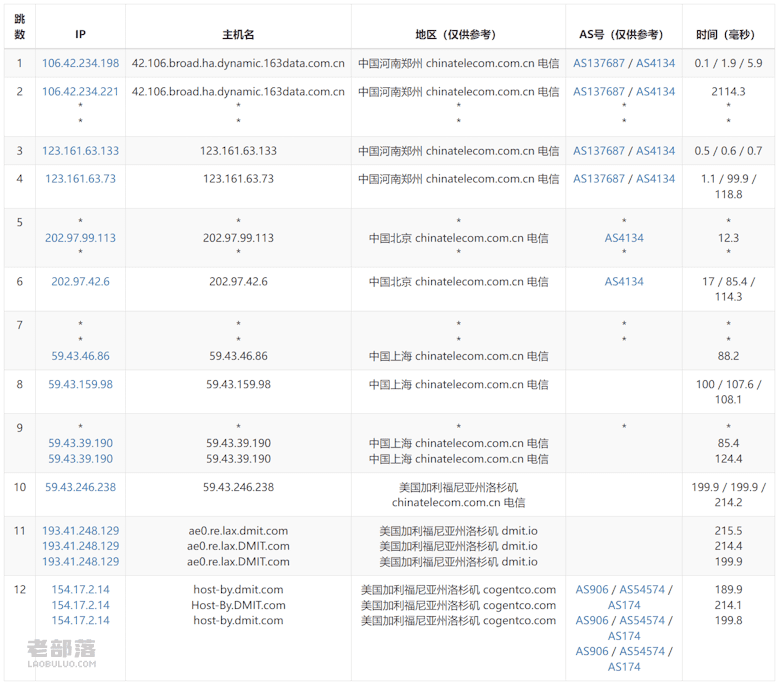
Task: Click blue IP link 123.161.63.133 in hop 3
Action: click(x=80, y=151)
